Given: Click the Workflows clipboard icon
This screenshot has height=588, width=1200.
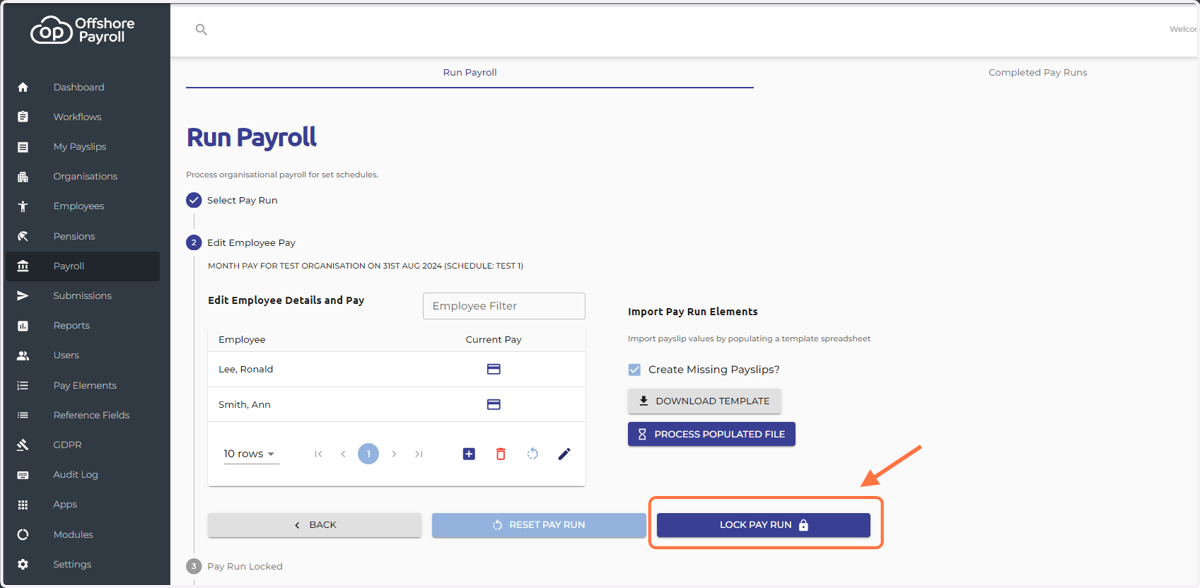Looking at the screenshot, I should pyautogui.click(x=23, y=117).
